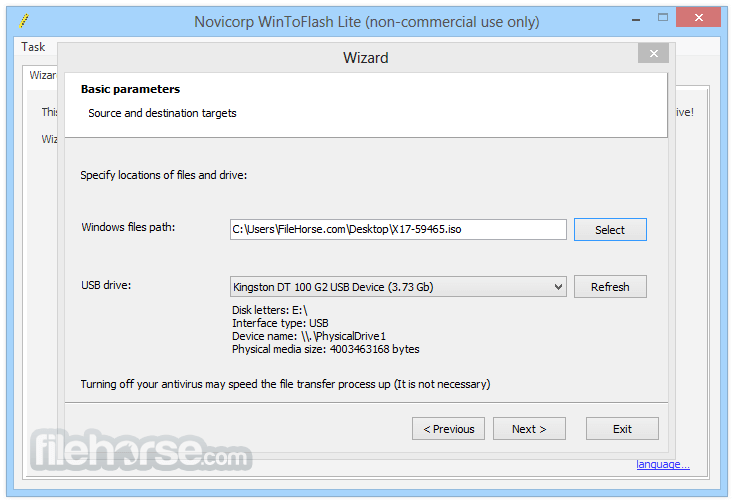This screenshot has width=733, height=501.
Task: Click the 'Interface type: USB' text
Action: 280,323
